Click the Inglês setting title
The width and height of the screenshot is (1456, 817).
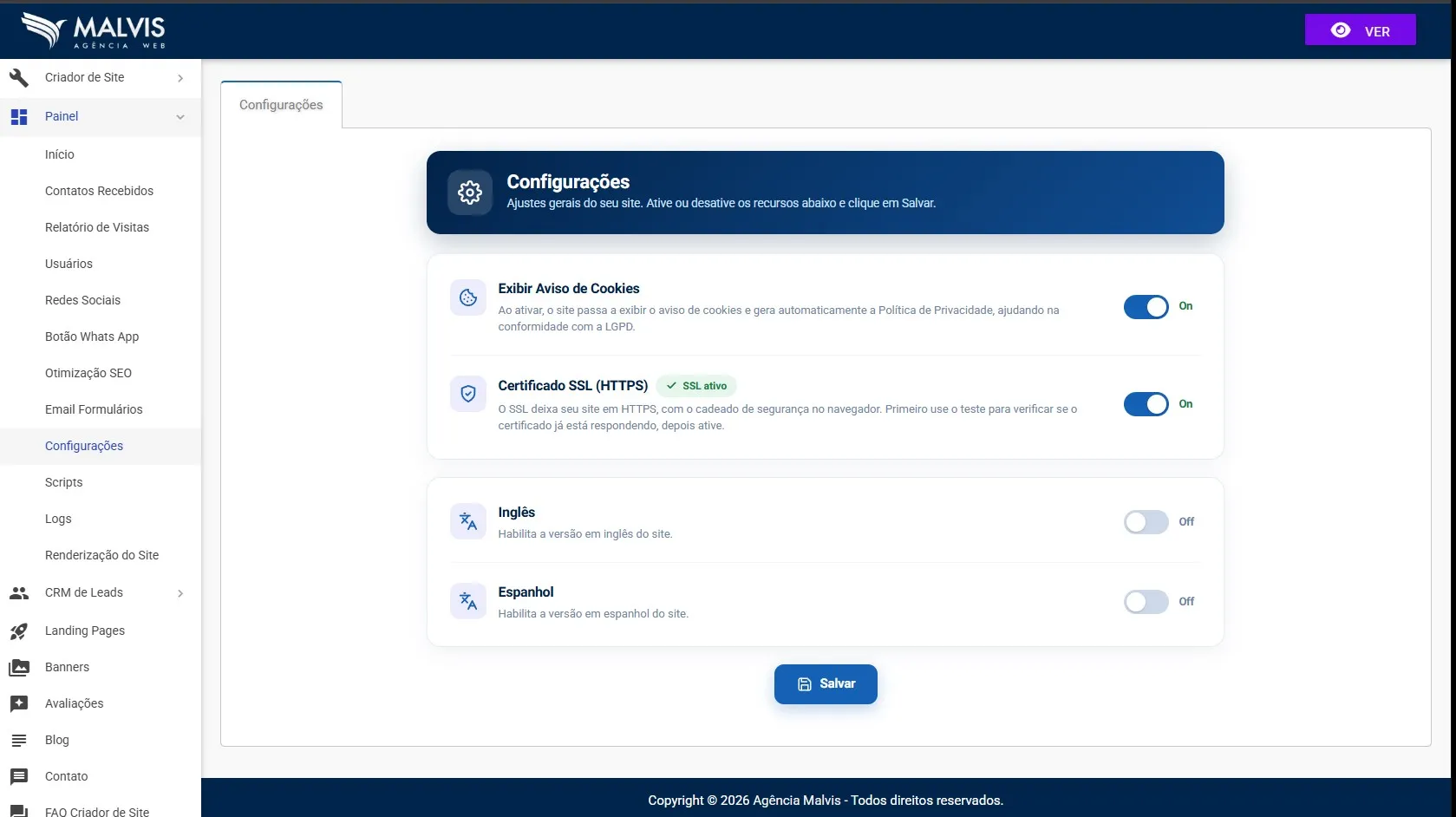click(x=517, y=513)
